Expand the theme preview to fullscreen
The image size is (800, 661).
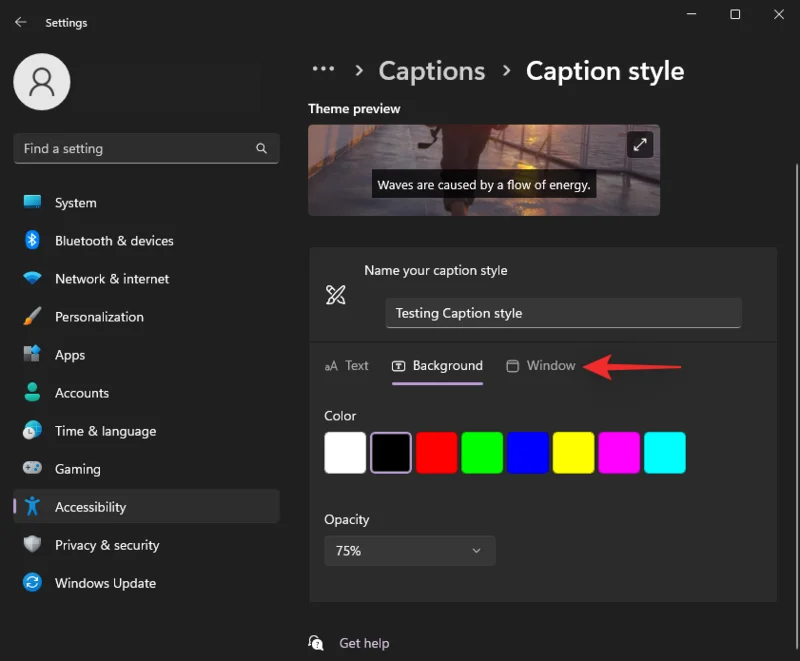pos(640,144)
